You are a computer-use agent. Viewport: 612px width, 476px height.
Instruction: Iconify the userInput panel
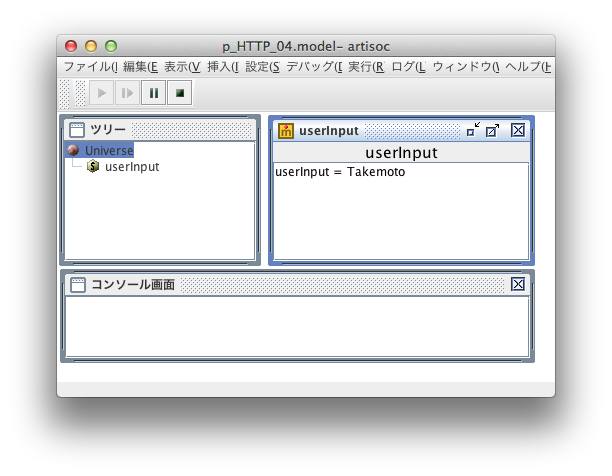(x=473, y=130)
